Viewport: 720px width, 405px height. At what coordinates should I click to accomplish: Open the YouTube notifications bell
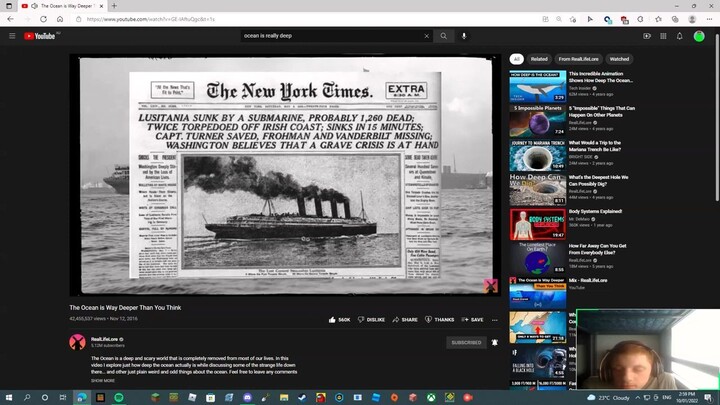click(x=680, y=36)
